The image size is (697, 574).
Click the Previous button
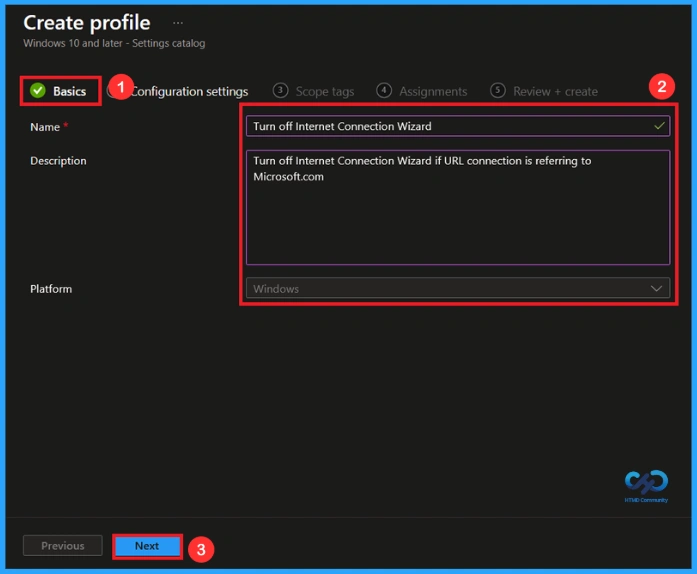pyautogui.click(x=63, y=546)
